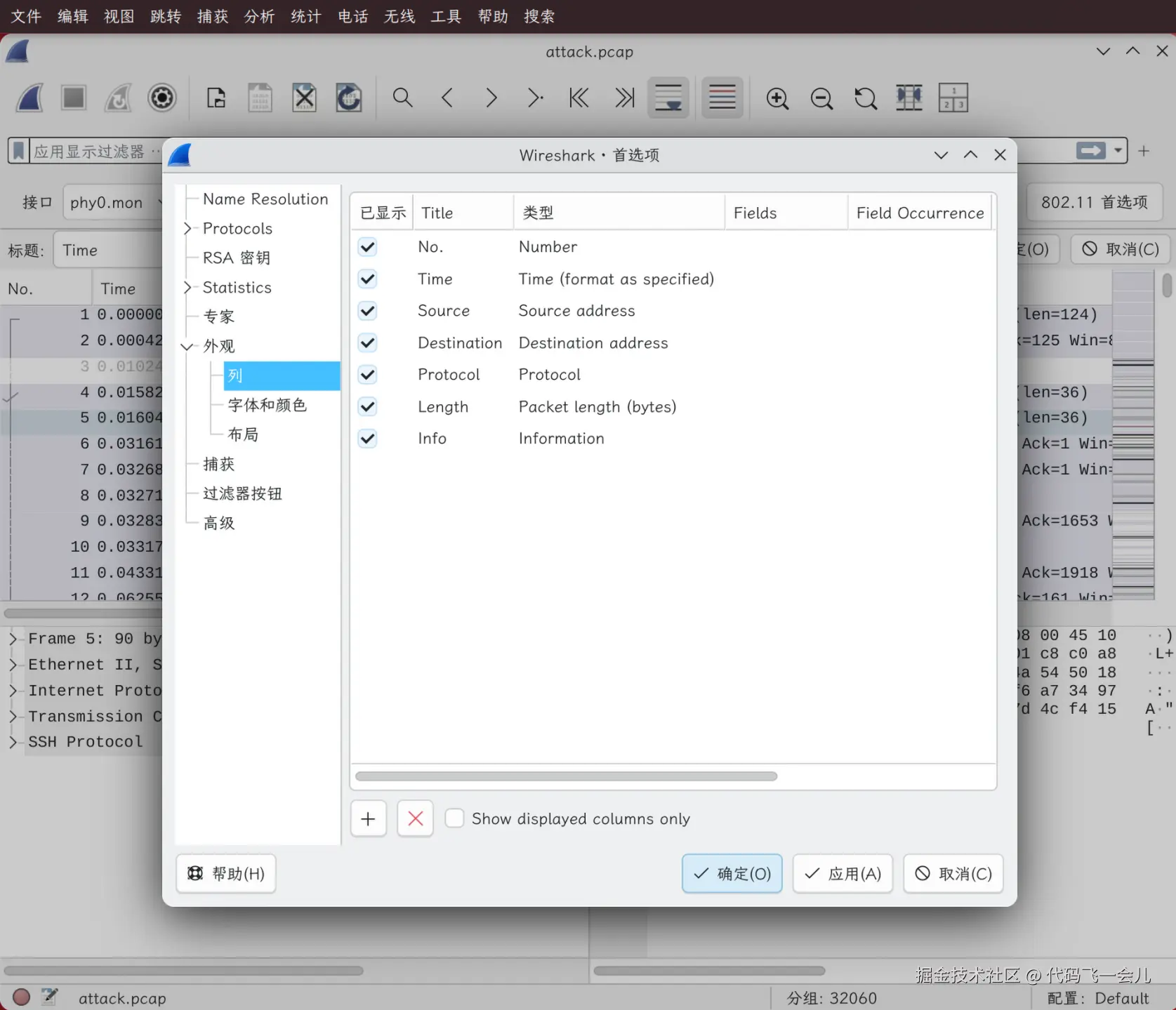Expand Internet Protocol details row
Viewport: 1176px width, 1010px height.
tap(13, 691)
